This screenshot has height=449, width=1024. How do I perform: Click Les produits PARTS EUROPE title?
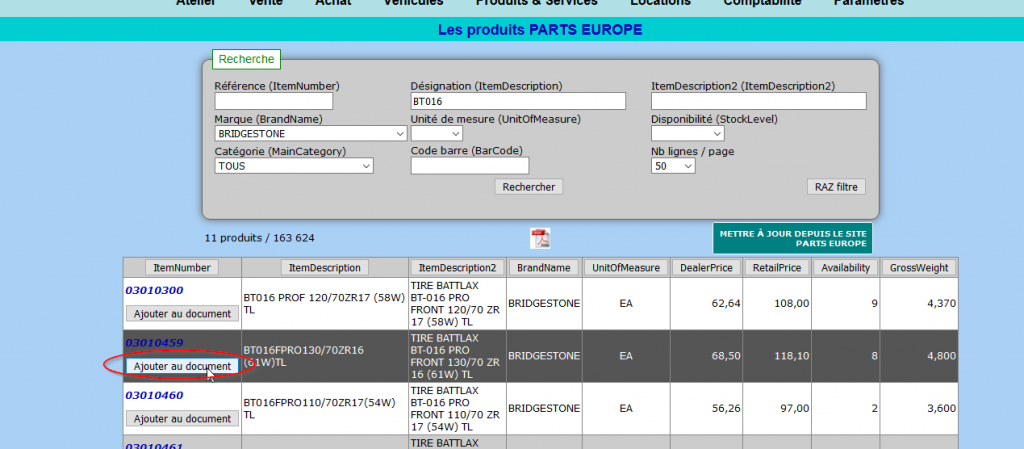click(x=539, y=30)
